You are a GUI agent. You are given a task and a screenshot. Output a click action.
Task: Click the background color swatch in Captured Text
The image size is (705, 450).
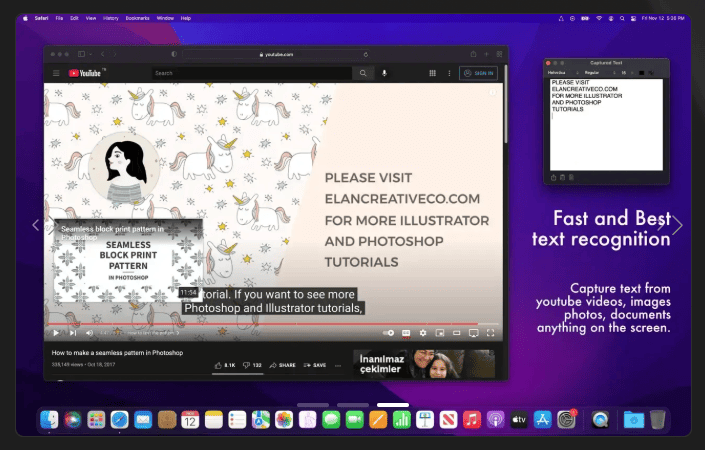[651, 73]
